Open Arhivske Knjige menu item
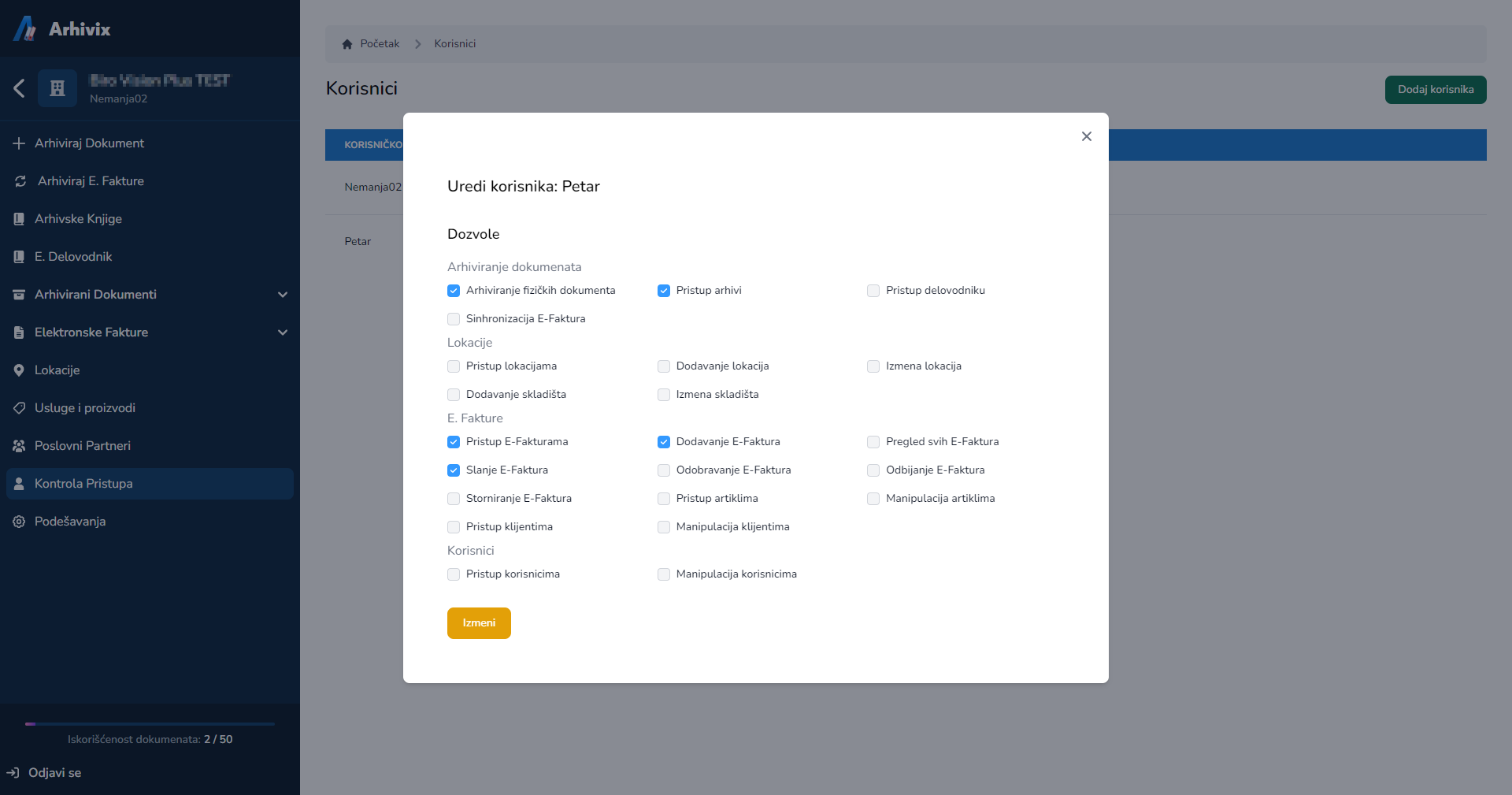The width and height of the screenshot is (1512, 795). tap(78, 219)
